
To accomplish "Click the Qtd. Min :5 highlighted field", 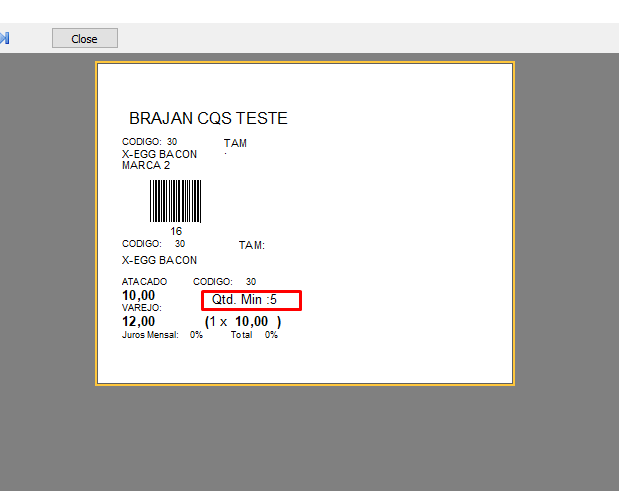I will [250, 300].
